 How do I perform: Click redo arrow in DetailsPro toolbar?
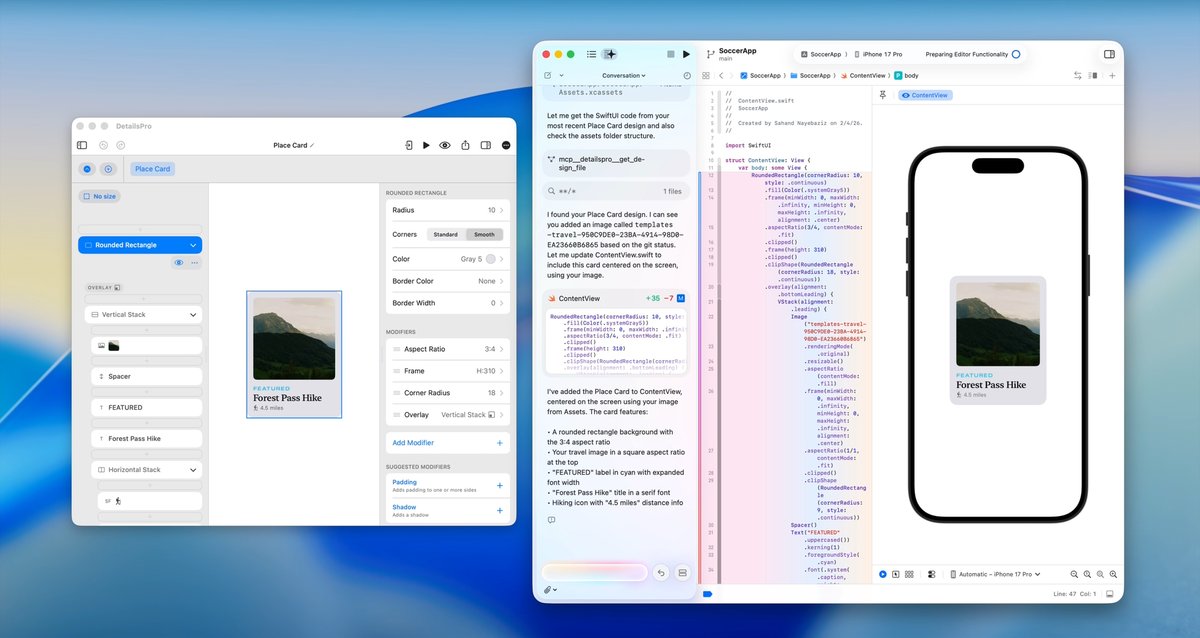tap(120, 145)
